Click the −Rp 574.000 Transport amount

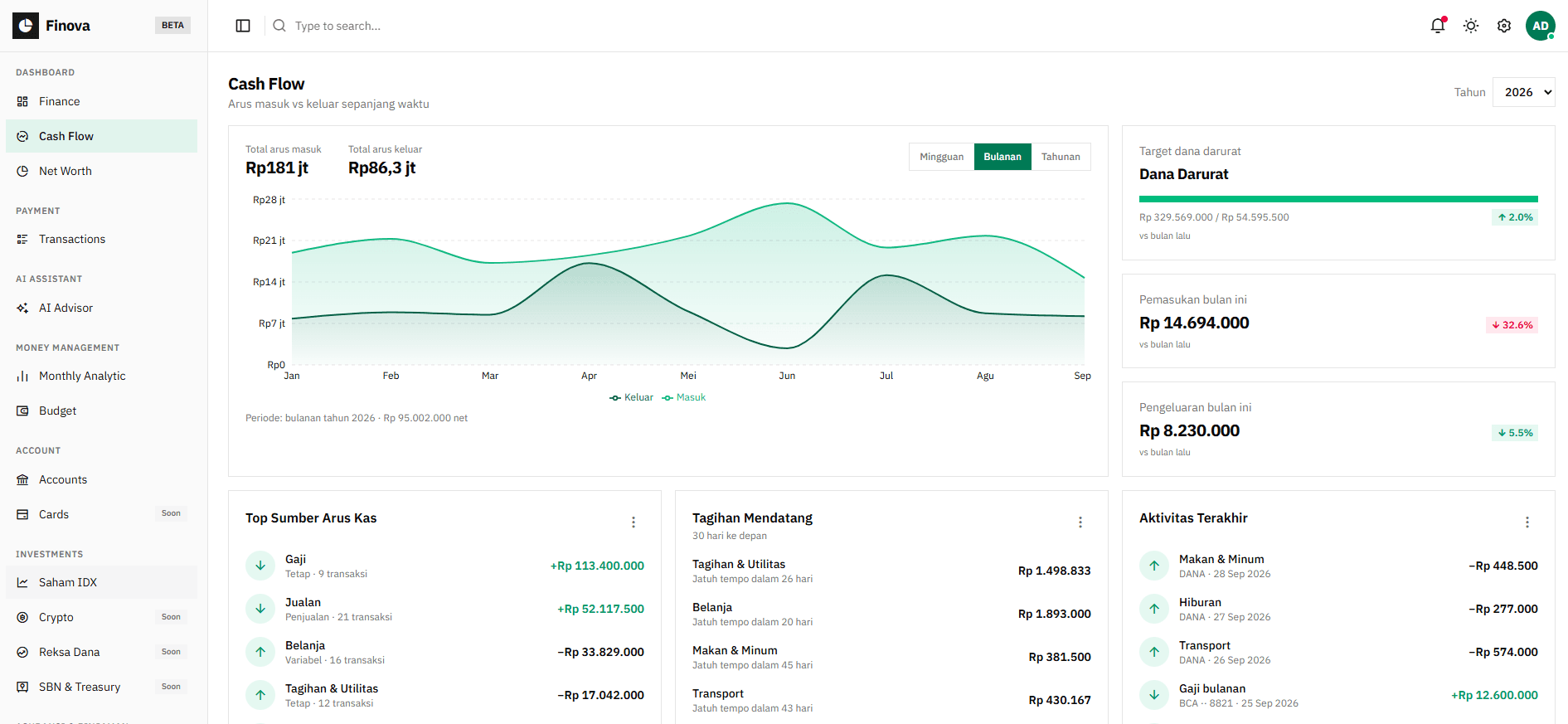click(1503, 652)
